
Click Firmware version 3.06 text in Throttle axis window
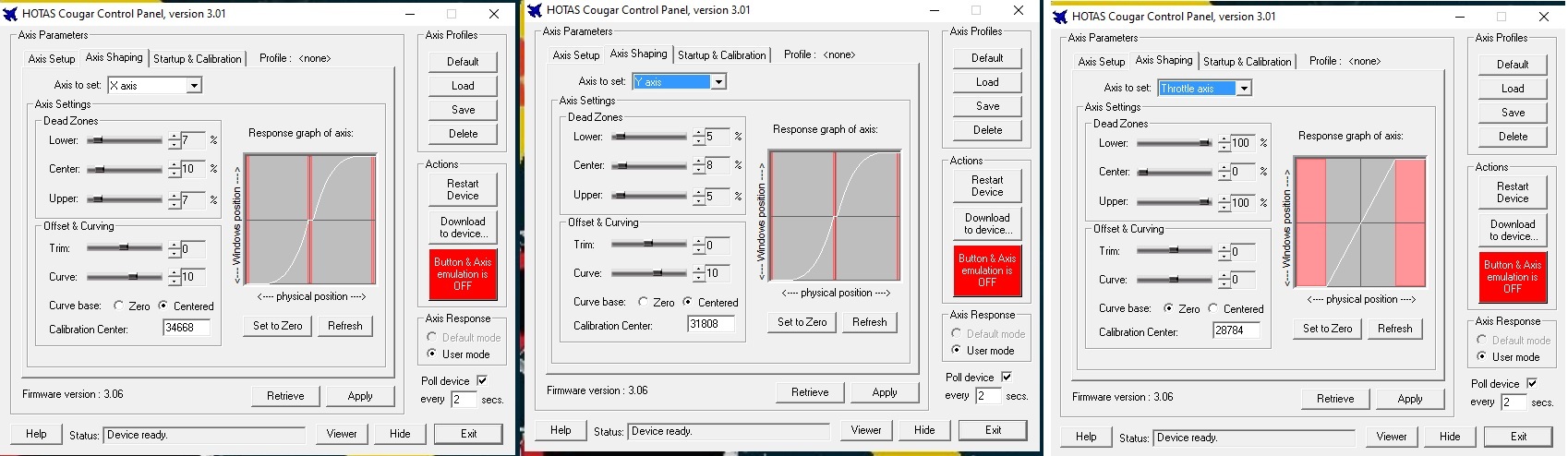[x=1123, y=397]
